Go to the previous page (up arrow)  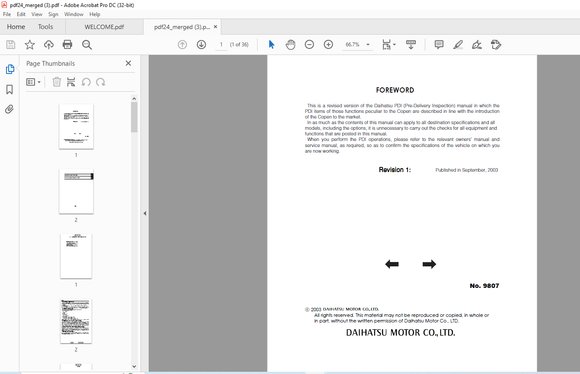182,45
